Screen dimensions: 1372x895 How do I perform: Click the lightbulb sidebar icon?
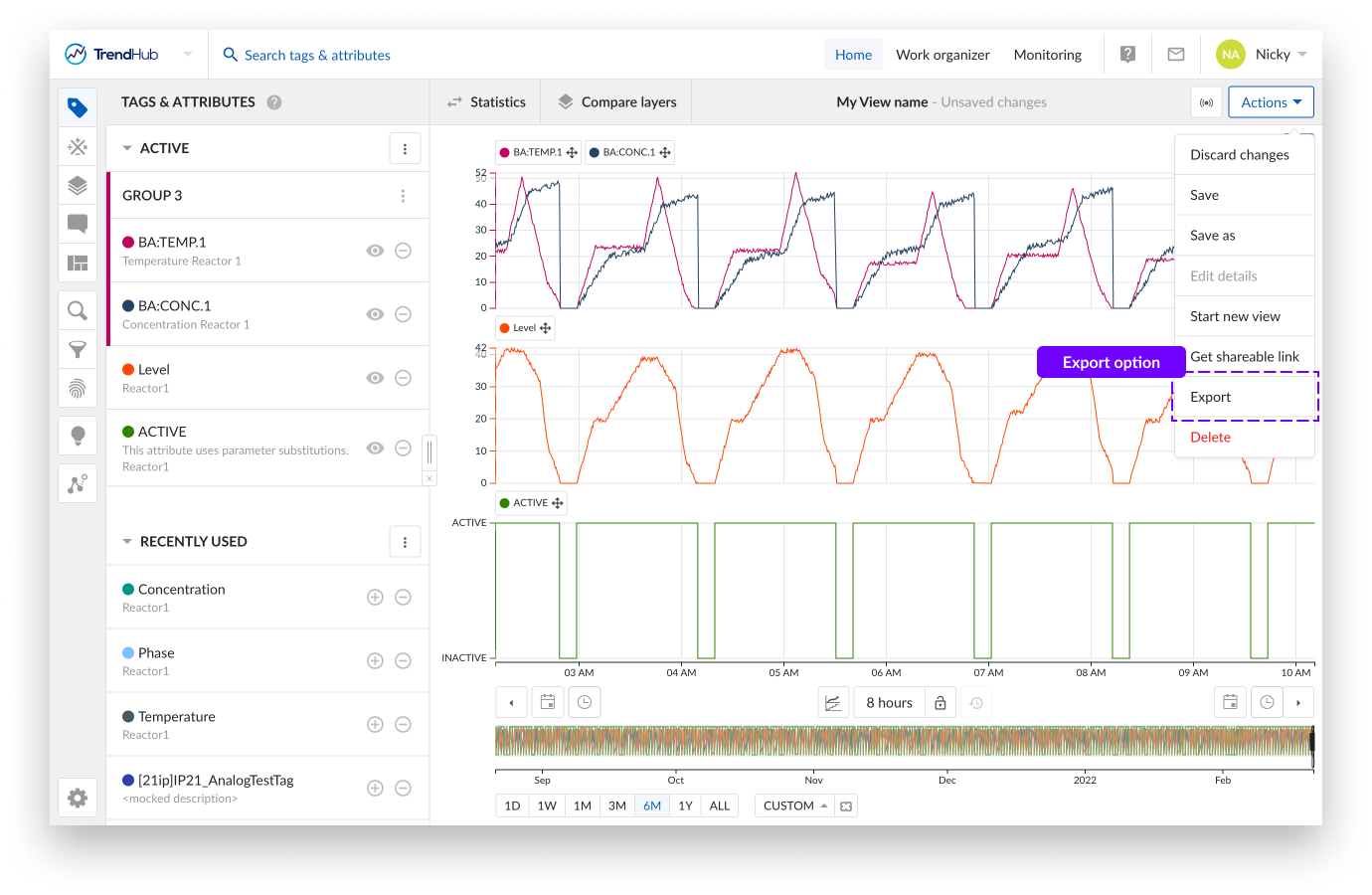point(78,436)
